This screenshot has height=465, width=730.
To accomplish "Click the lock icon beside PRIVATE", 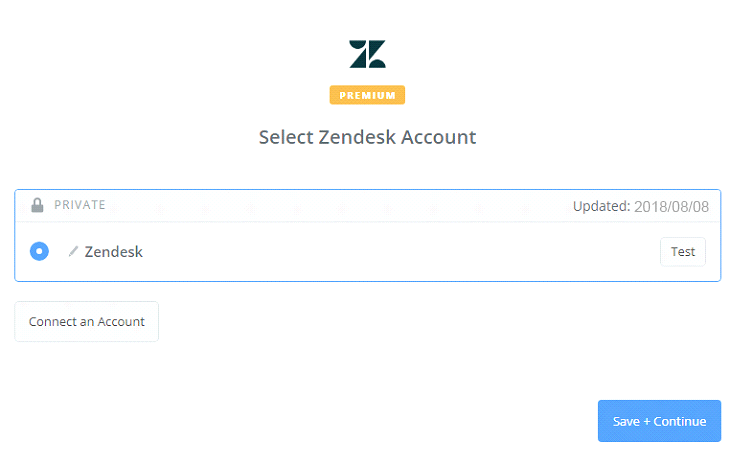I will click(x=37, y=205).
